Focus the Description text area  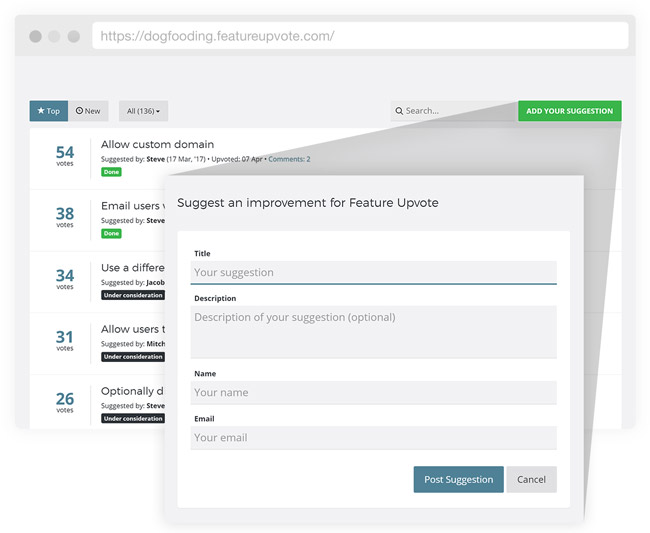click(374, 332)
